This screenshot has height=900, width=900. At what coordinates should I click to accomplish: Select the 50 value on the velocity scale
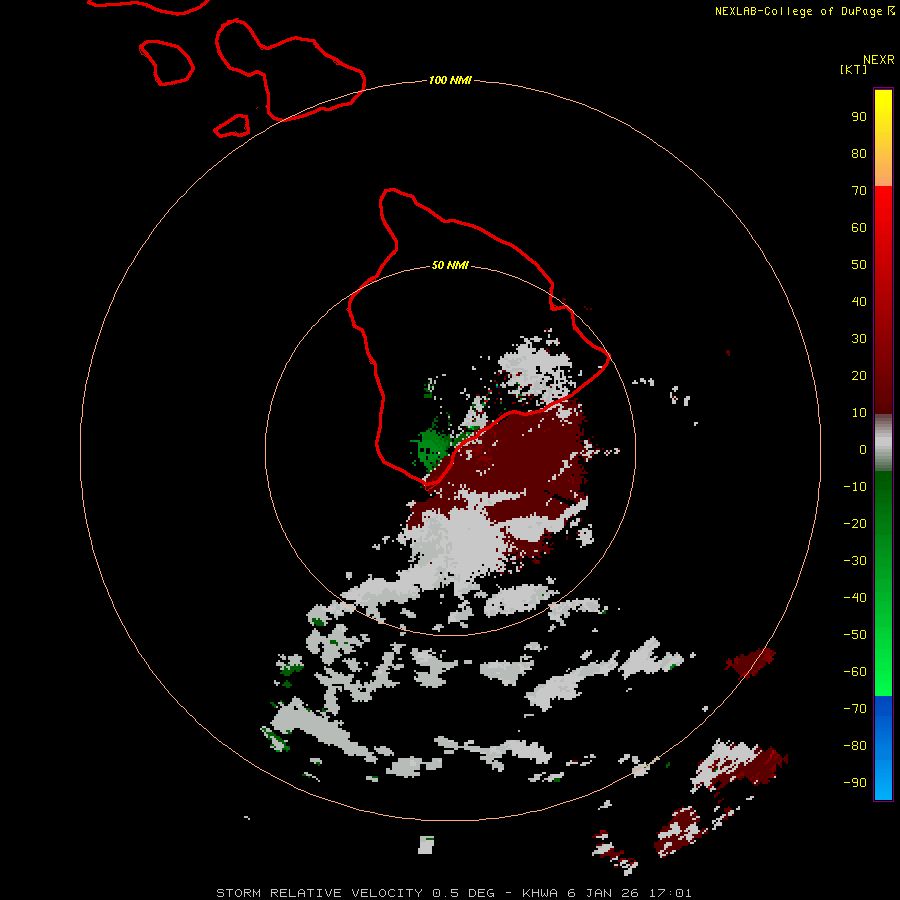pyautogui.click(x=859, y=265)
